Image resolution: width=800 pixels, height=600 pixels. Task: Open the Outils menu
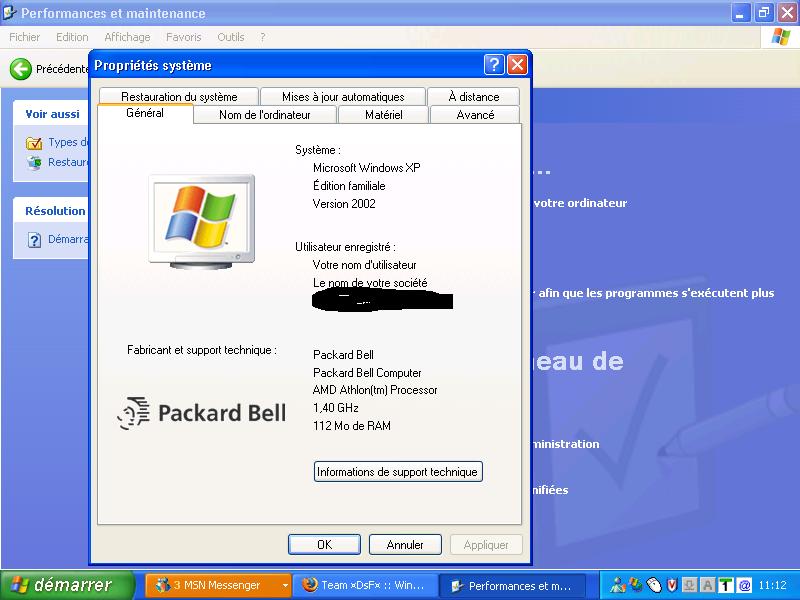231,37
